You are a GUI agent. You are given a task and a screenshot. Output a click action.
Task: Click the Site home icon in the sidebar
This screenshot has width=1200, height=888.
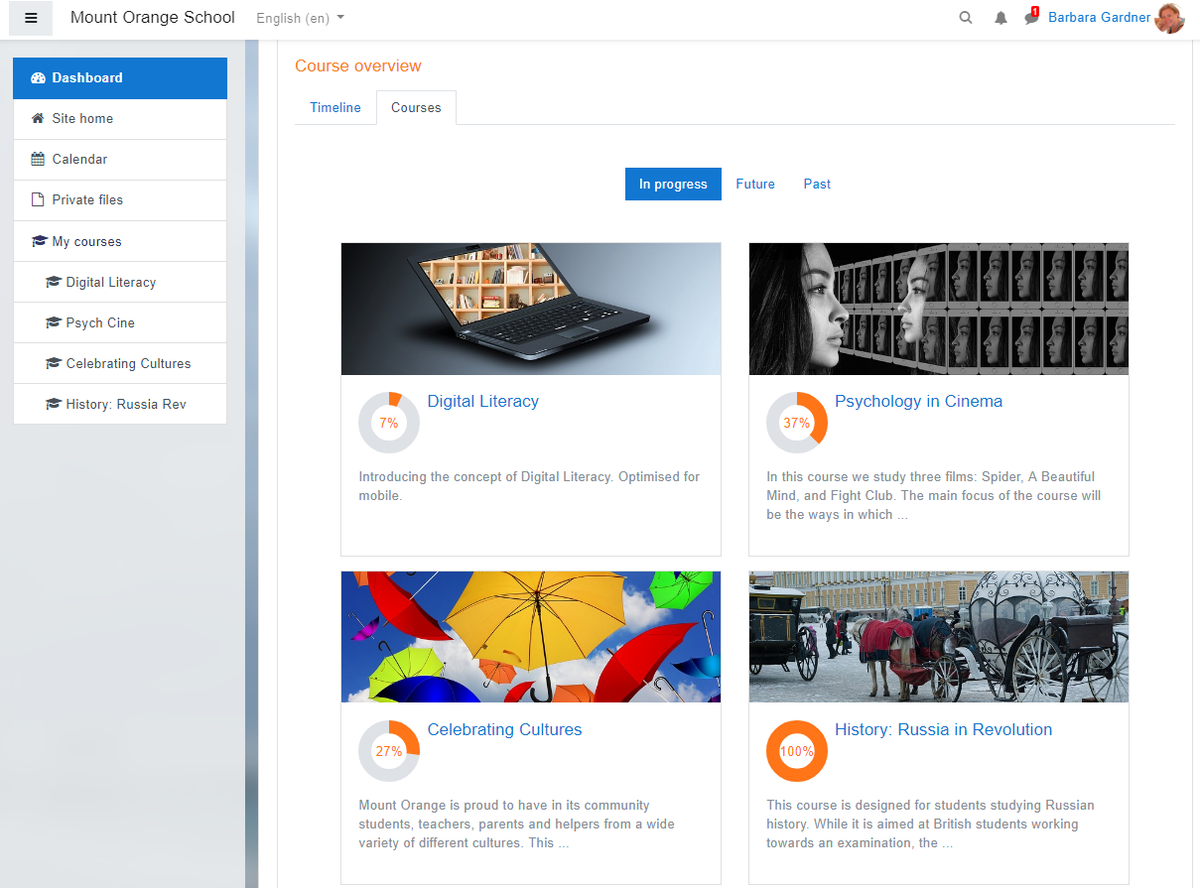[37, 118]
